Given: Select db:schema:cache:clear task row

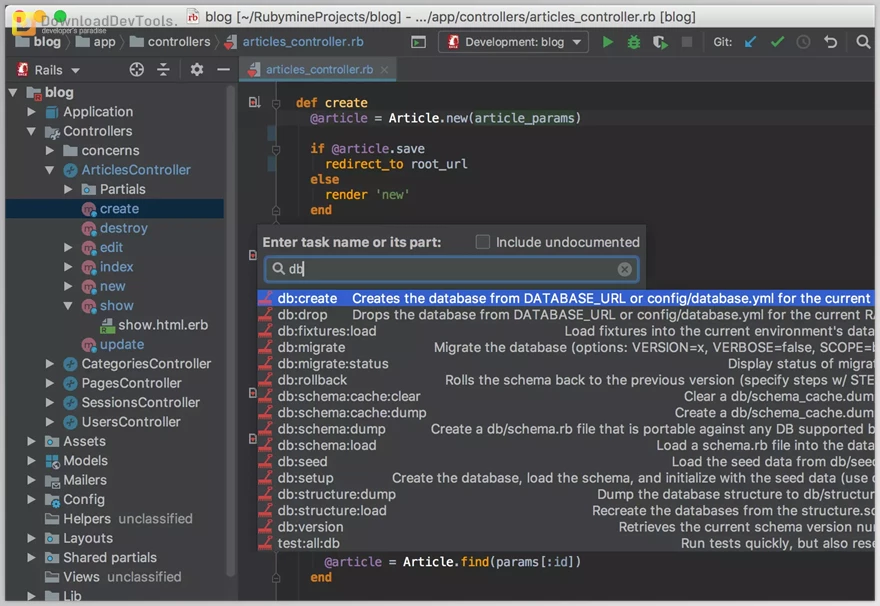Looking at the screenshot, I should [566, 396].
